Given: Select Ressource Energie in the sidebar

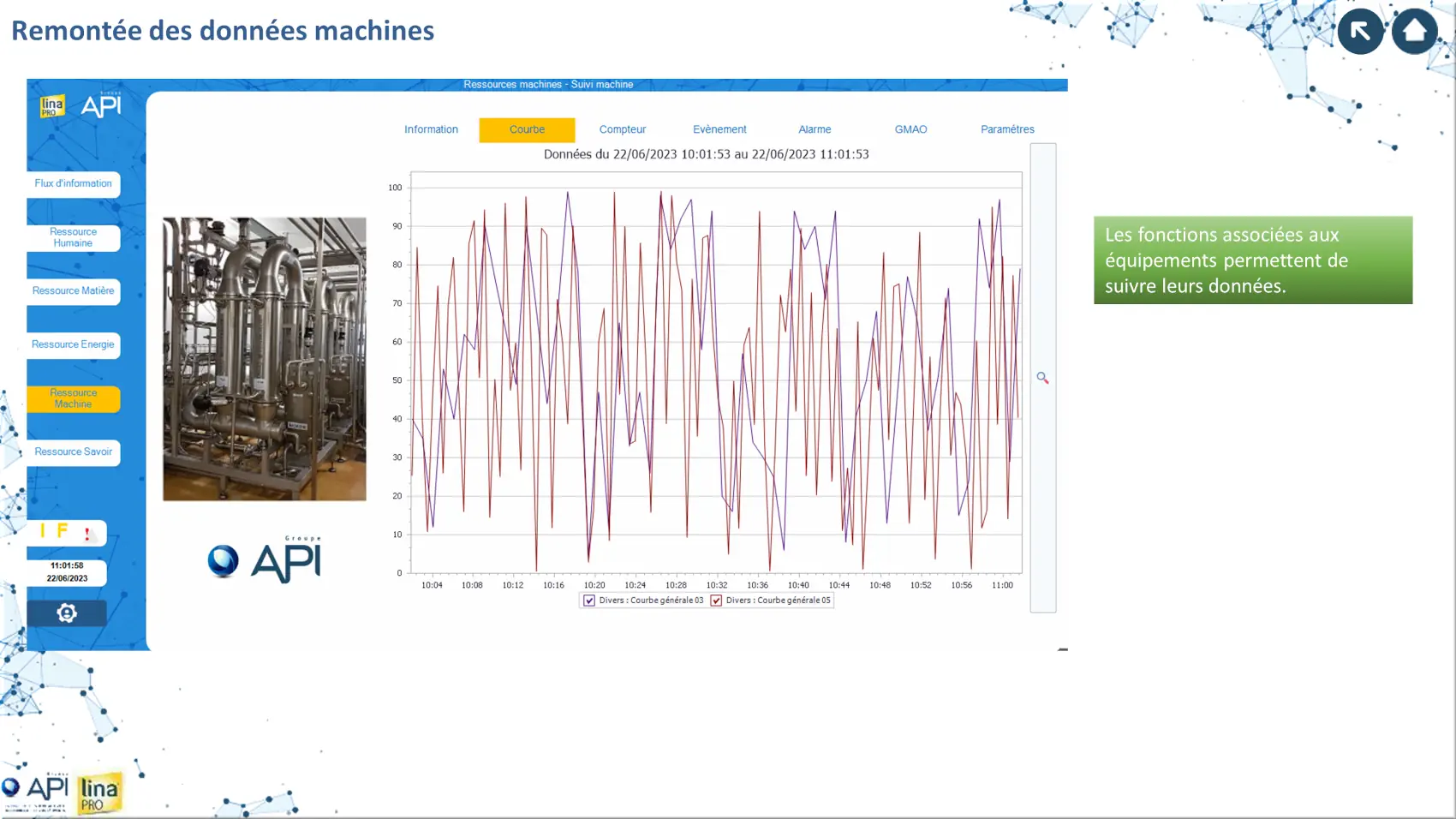Looking at the screenshot, I should [x=73, y=344].
